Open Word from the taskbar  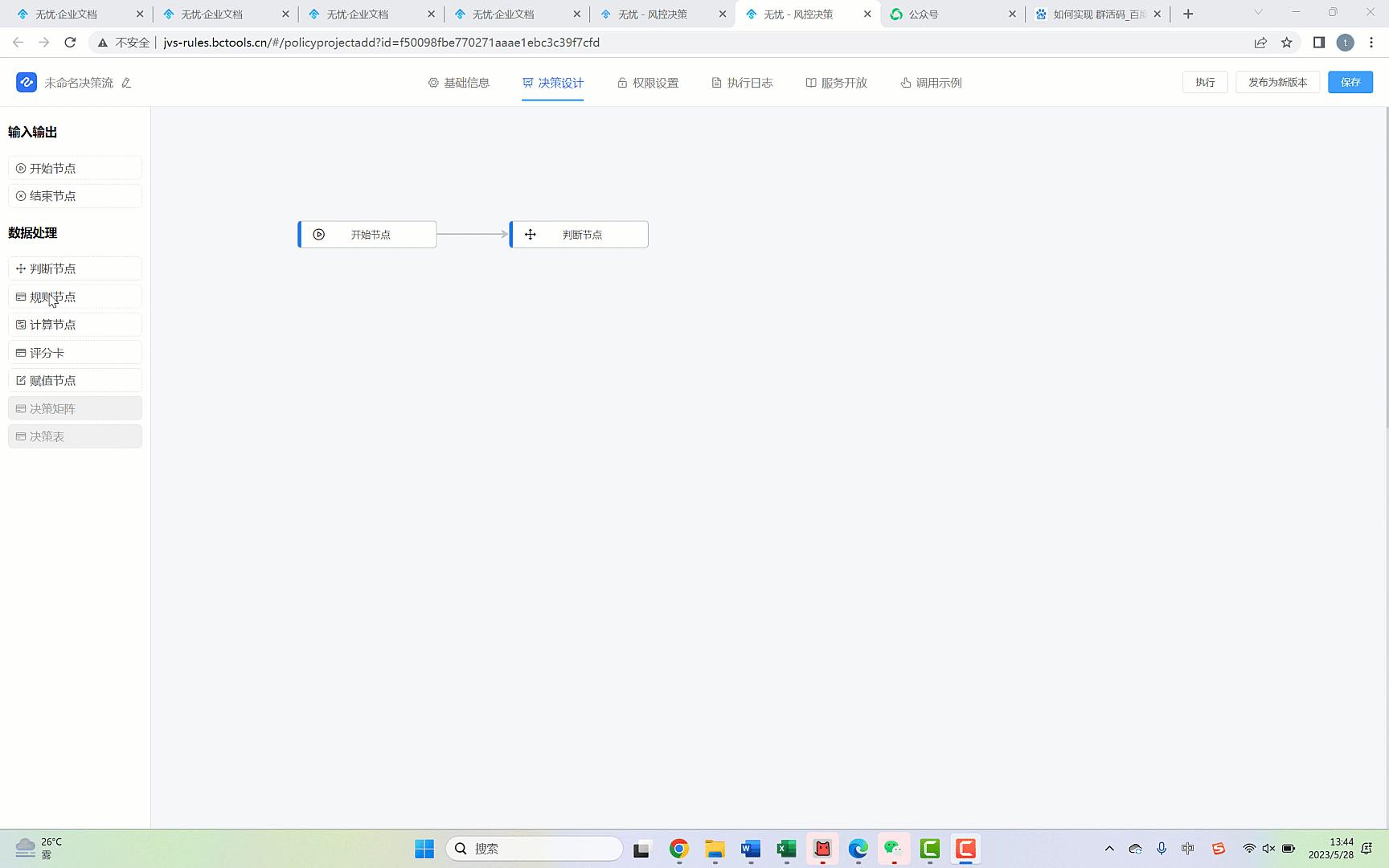(751, 849)
